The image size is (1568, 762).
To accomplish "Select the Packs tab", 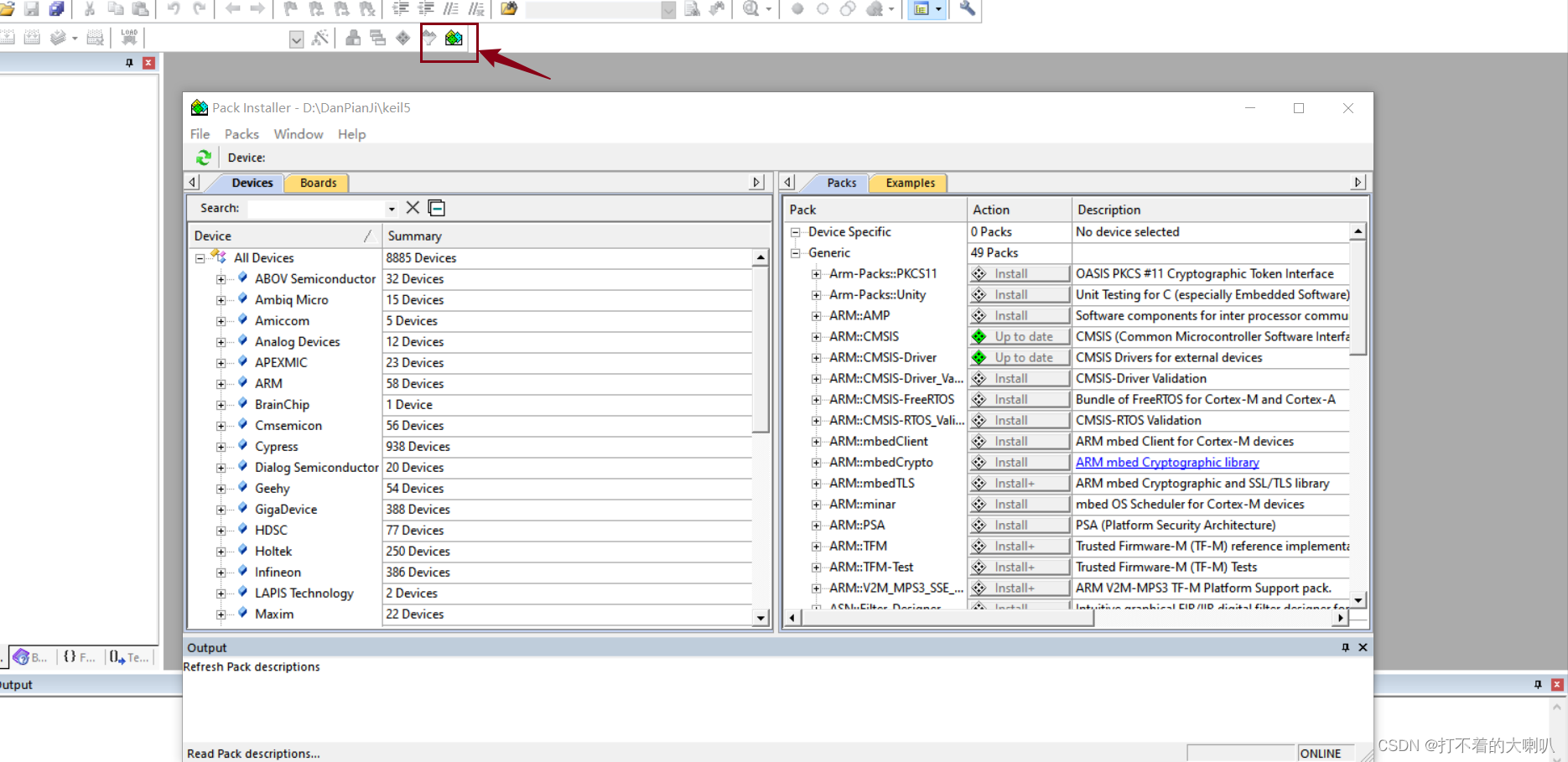I will (x=841, y=183).
